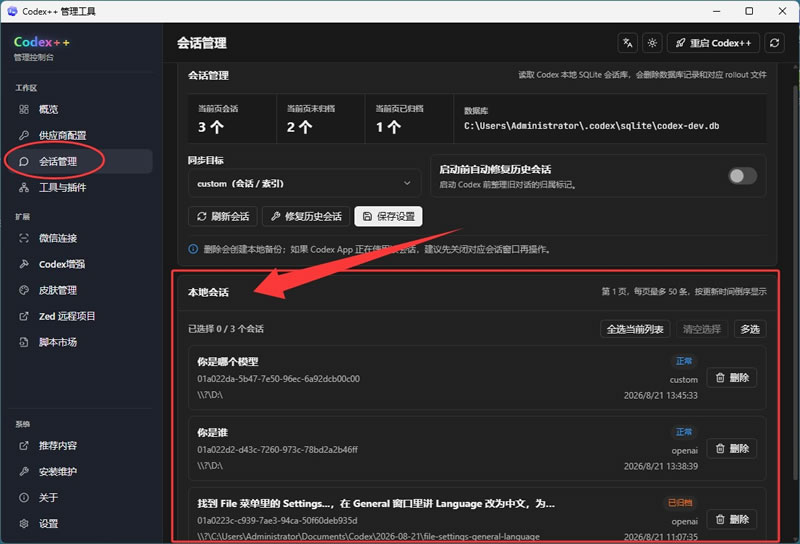Click the 保存设置 button
The image size is (800, 544).
[x=388, y=216]
